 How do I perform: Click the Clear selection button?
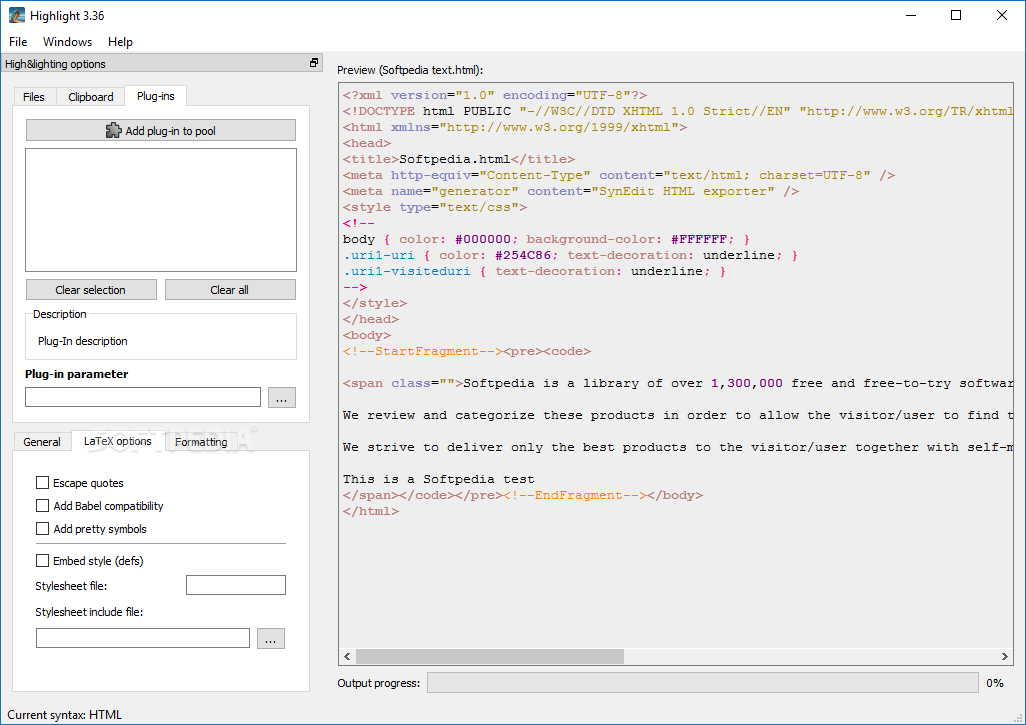pos(91,290)
